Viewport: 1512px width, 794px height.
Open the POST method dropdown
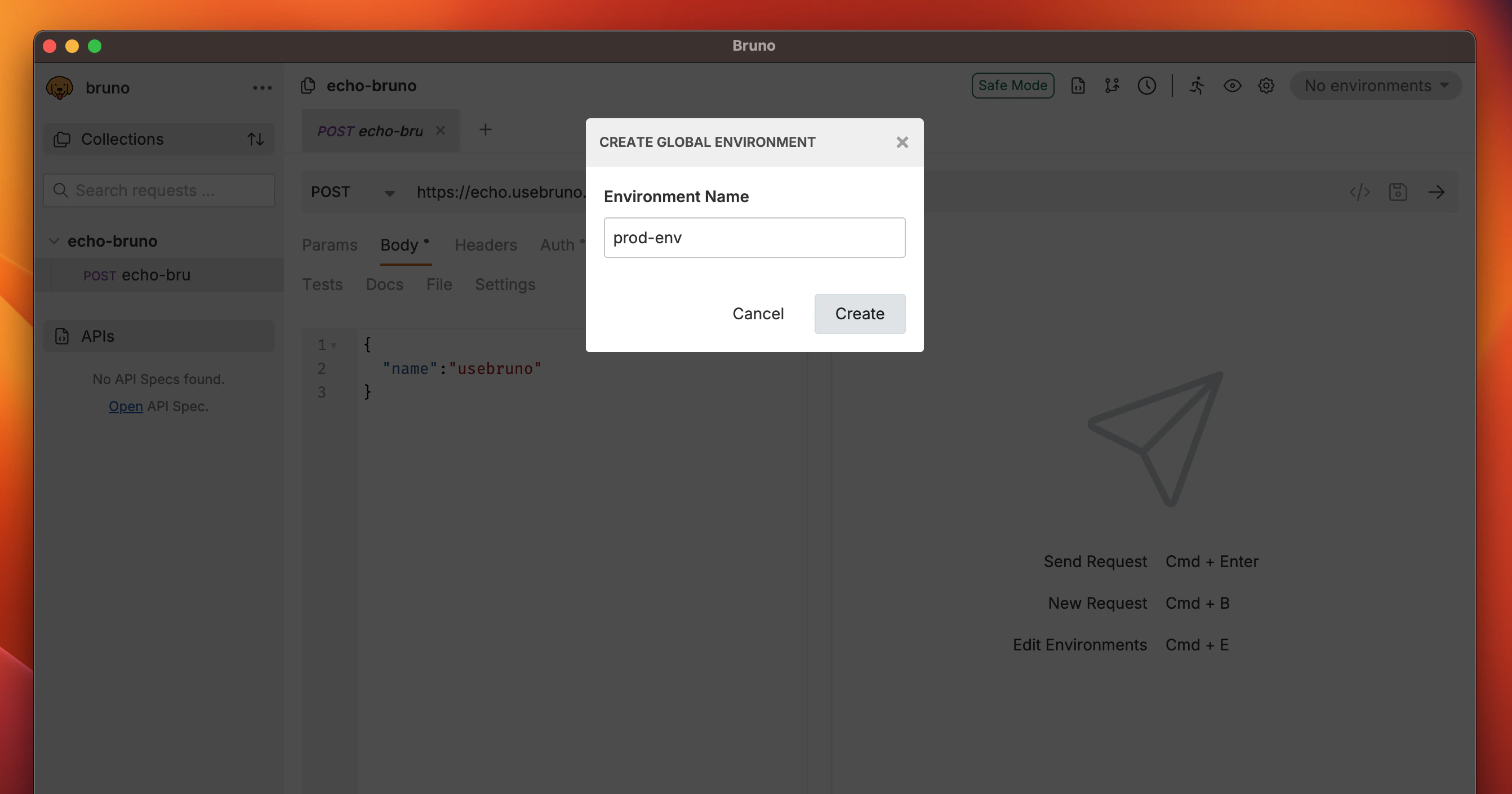[x=352, y=192]
